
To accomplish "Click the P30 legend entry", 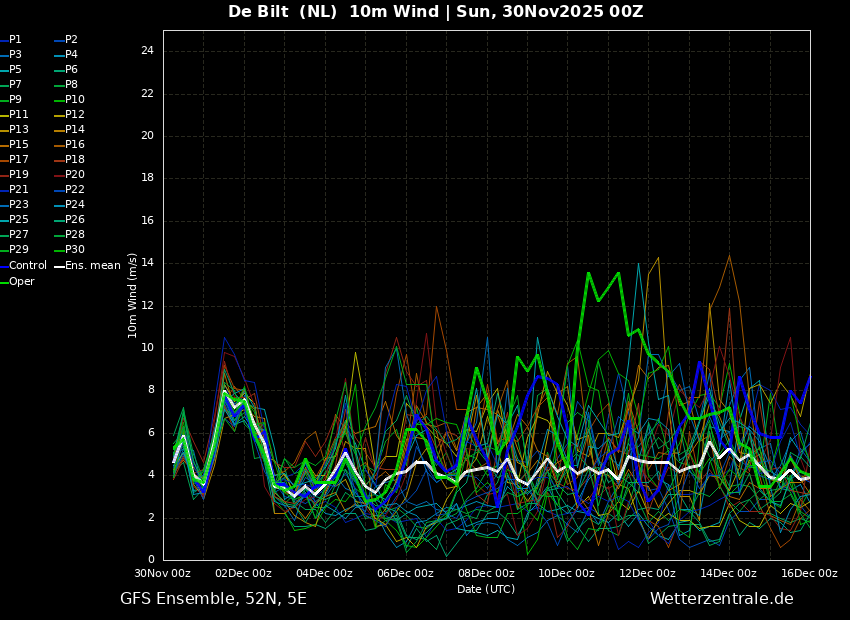I will [75, 250].
